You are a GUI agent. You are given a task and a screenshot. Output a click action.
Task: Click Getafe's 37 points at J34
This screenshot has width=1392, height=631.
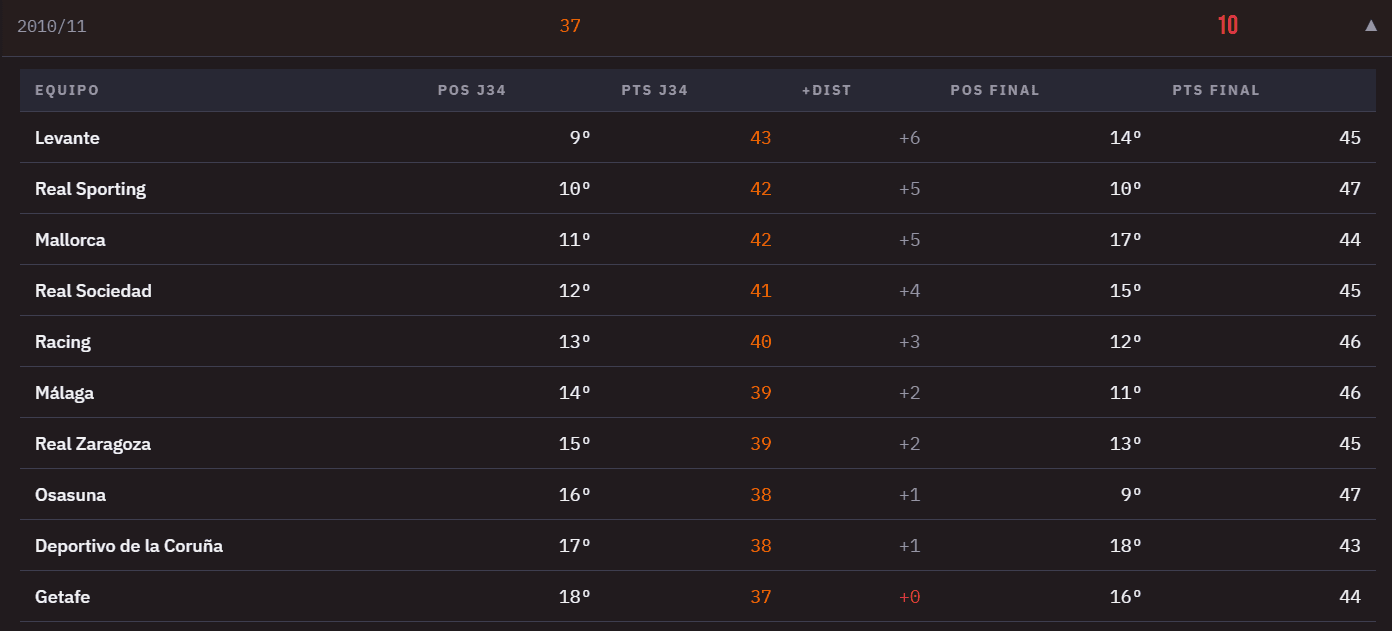761,597
